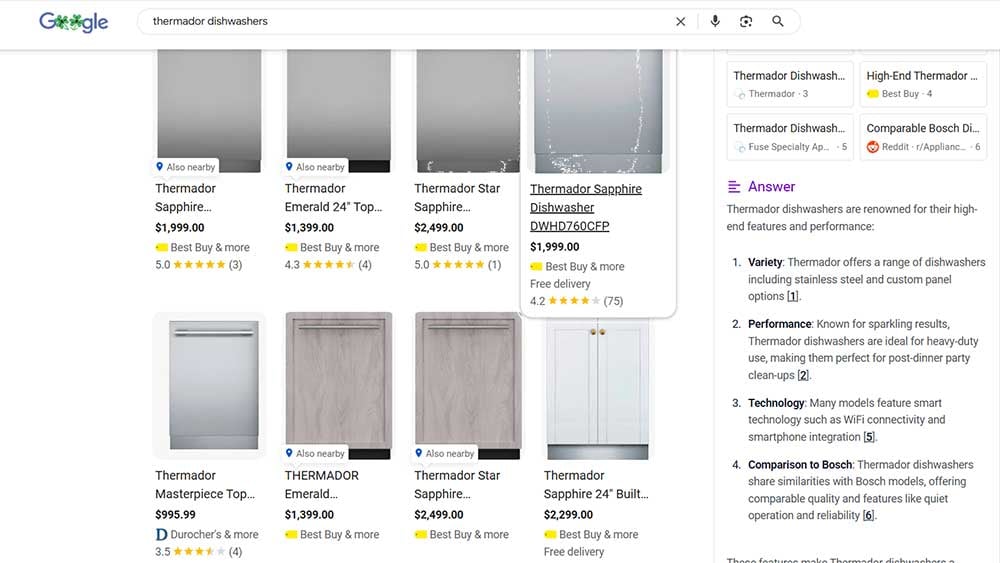1000x563 pixels.
Task: Click 'Also nearby' badge on first Sapphire product
Action: [x=186, y=166]
